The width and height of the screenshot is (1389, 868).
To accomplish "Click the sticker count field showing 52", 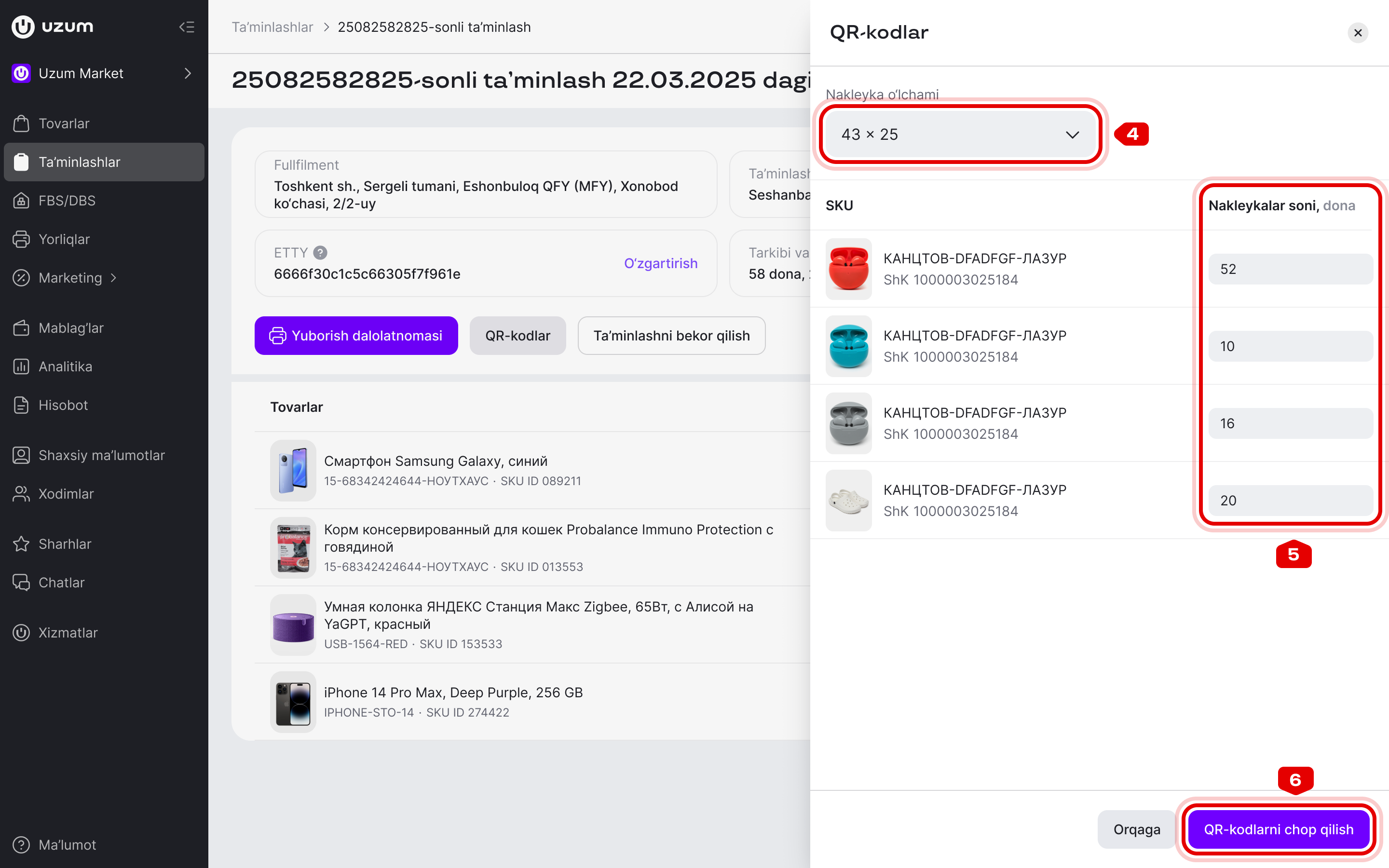I will click(1290, 269).
